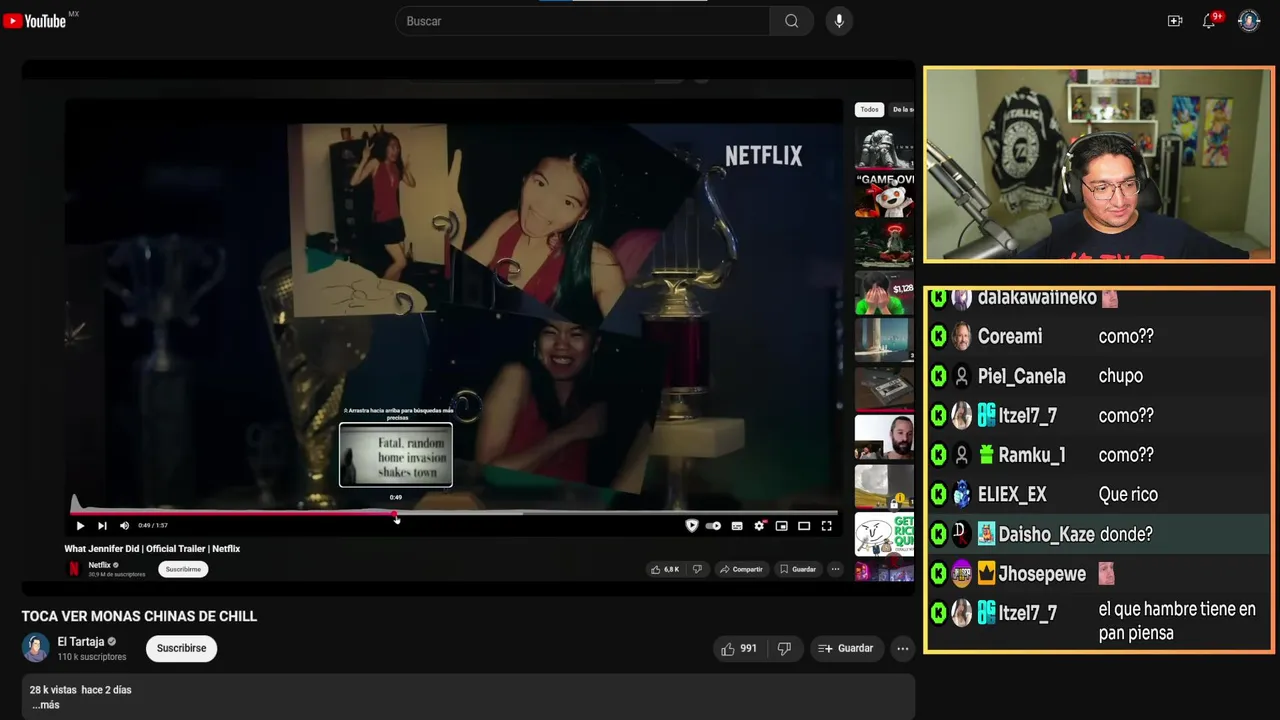Open the Netflix channel avatar
The image size is (1280, 720).
point(74,569)
